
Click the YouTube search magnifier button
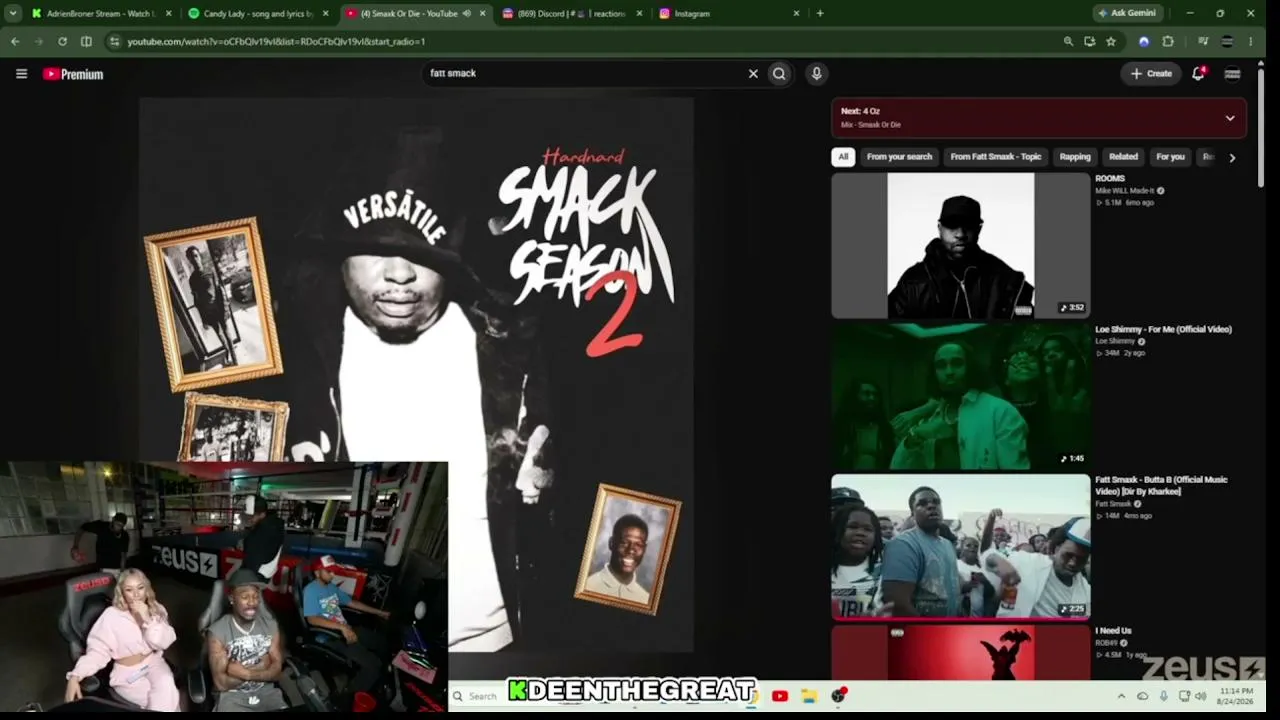point(779,73)
